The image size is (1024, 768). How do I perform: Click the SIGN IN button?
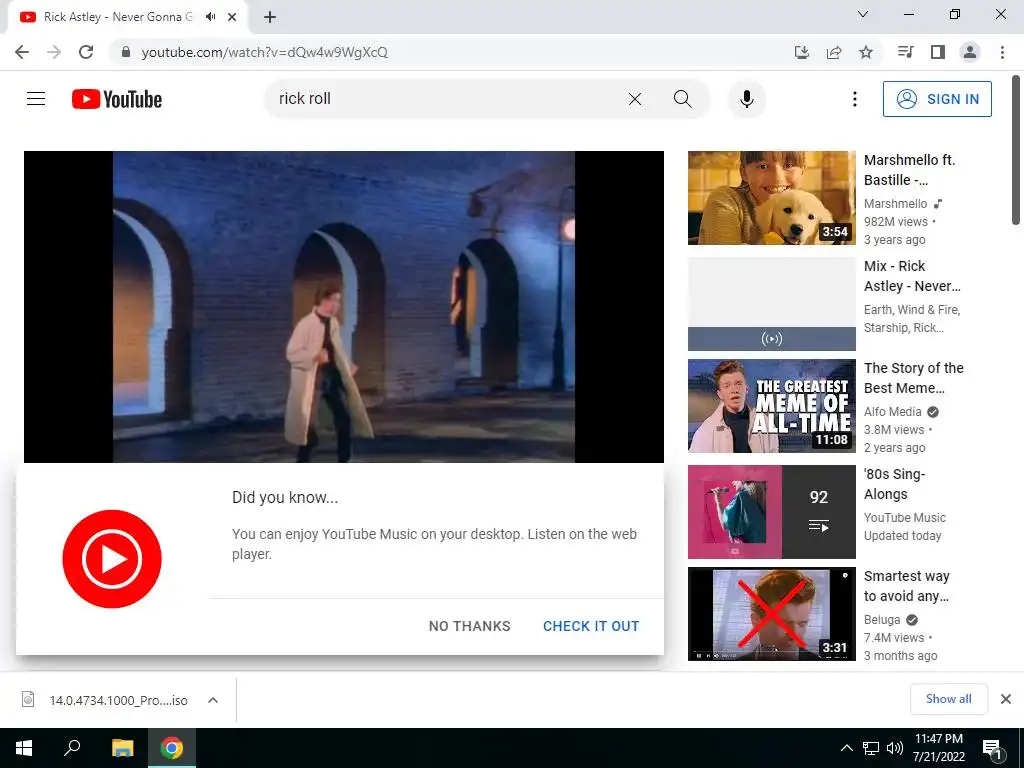pos(937,99)
